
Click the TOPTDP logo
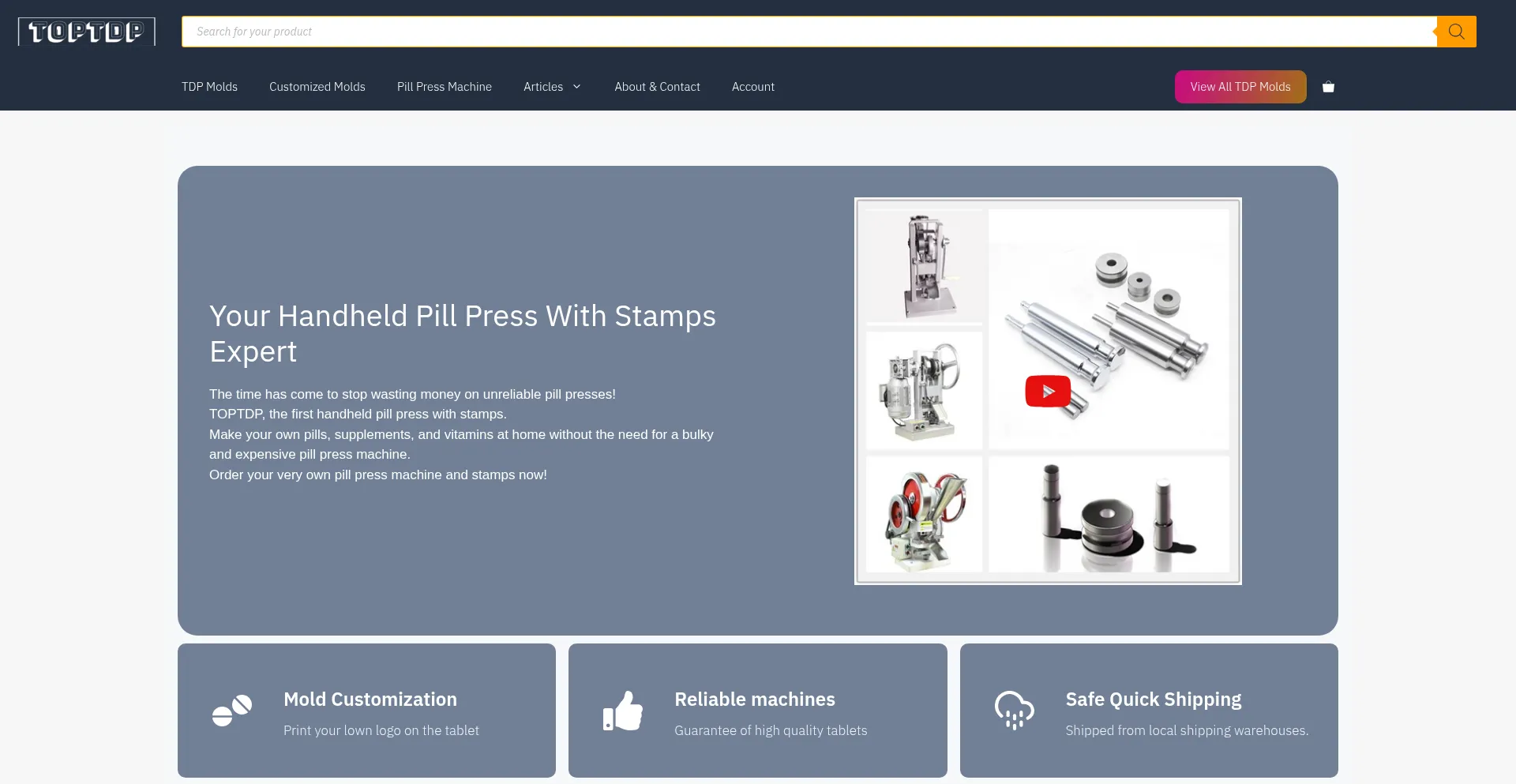click(x=87, y=32)
